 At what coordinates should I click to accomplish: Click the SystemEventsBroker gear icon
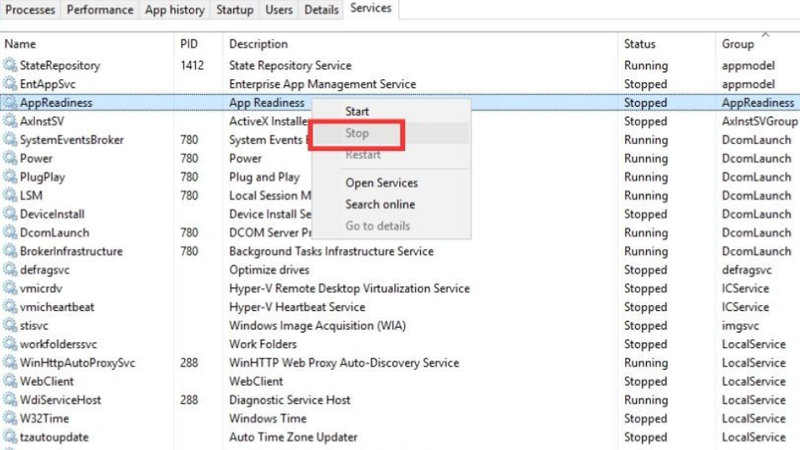click(x=10, y=139)
